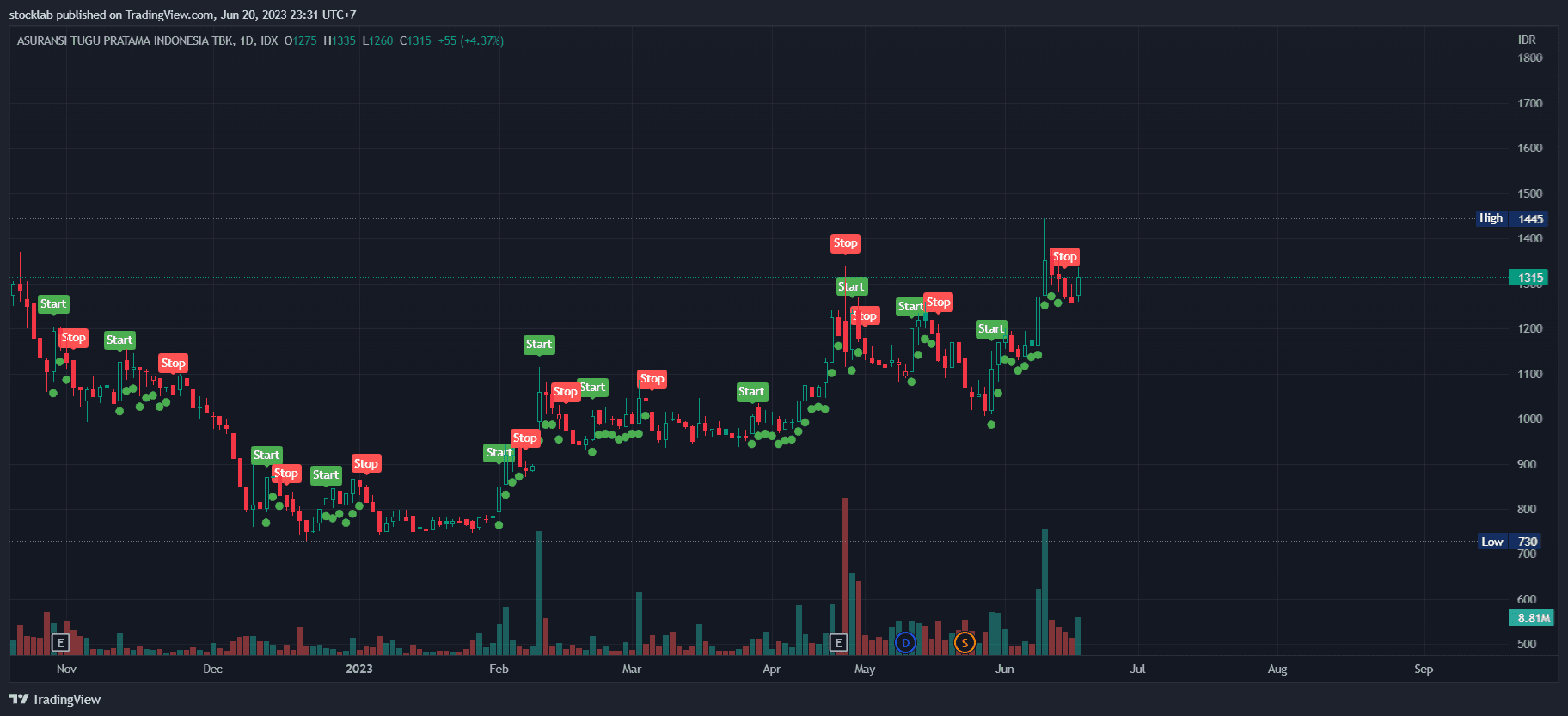
Task: Click the High 1445 price label
Action: (1511, 218)
